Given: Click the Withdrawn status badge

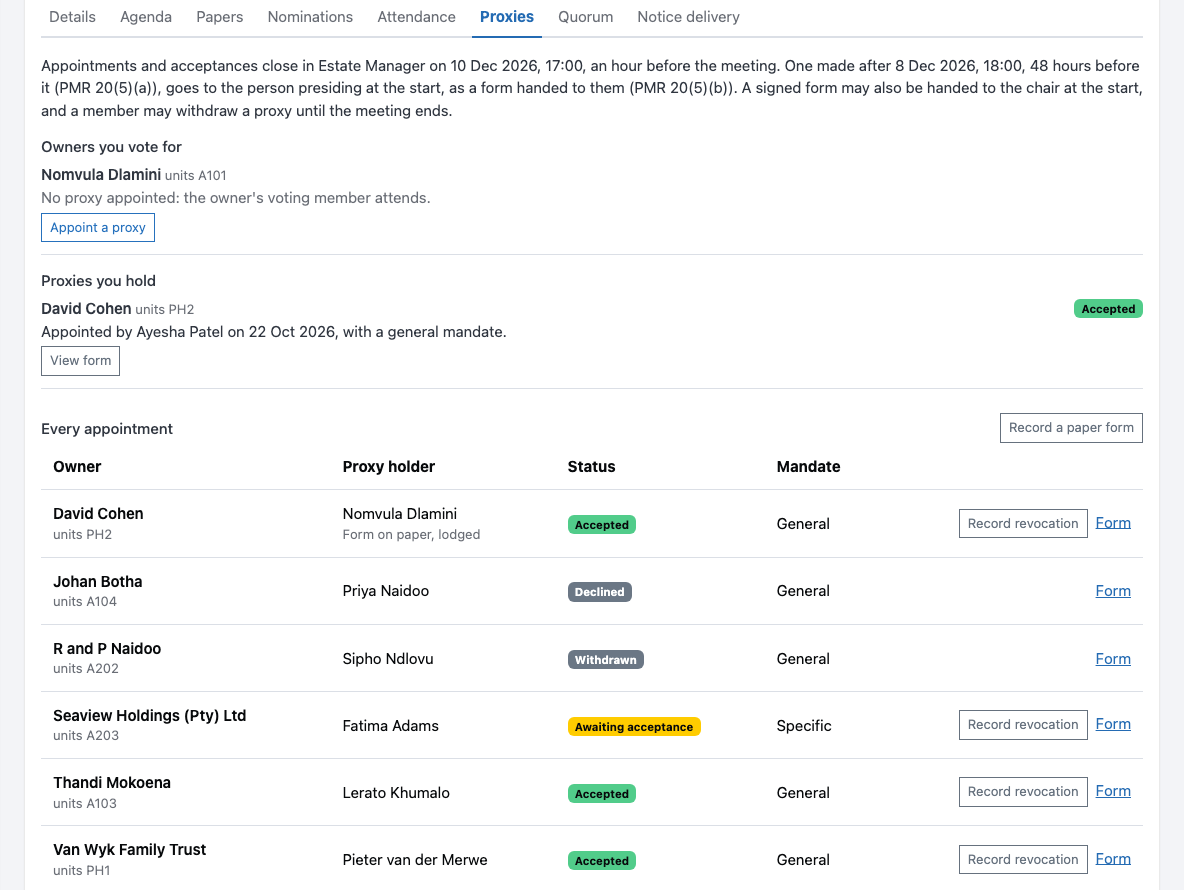Looking at the screenshot, I should coord(606,660).
